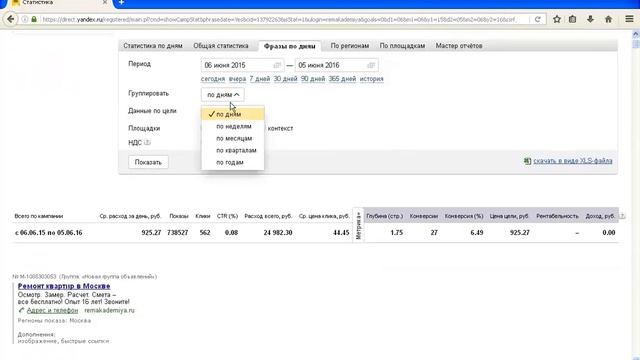640x360 pixels.
Task: Collapse the Группировать по дням dropdown
Action: click(223, 95)
